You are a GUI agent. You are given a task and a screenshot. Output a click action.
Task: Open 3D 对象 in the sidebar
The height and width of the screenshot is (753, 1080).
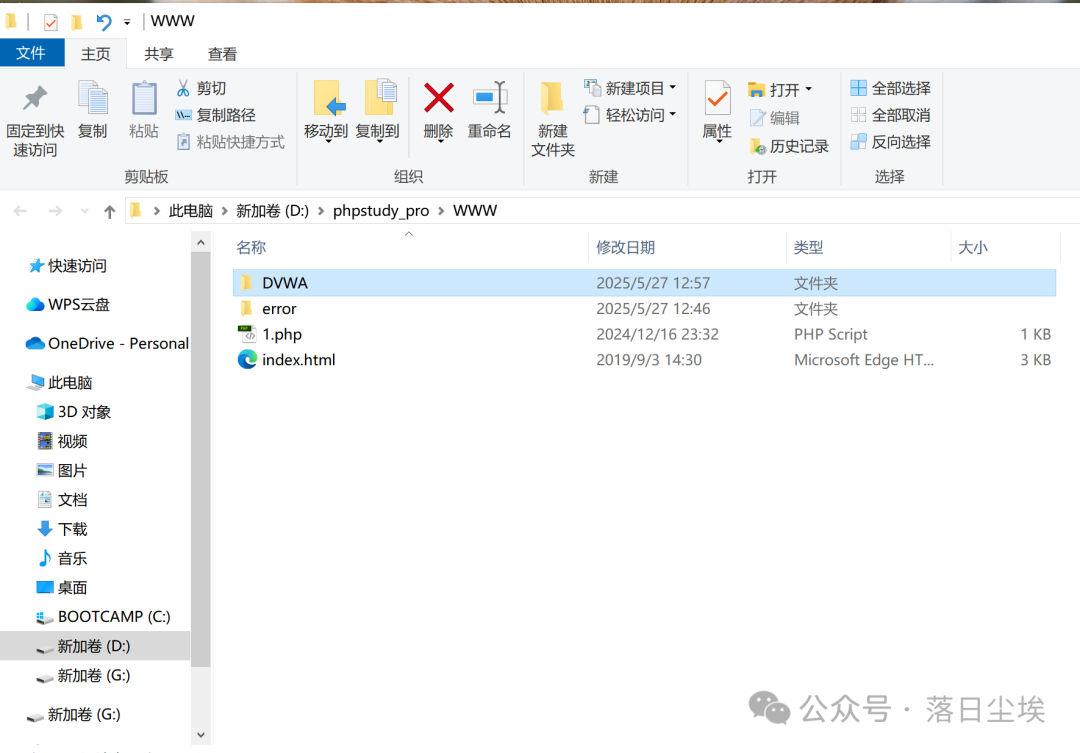[74, 412]
